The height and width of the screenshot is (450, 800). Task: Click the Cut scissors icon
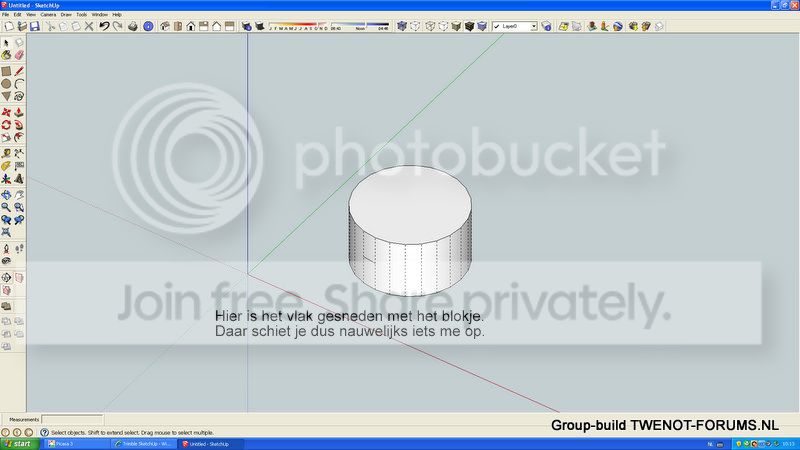click(51, 26)
